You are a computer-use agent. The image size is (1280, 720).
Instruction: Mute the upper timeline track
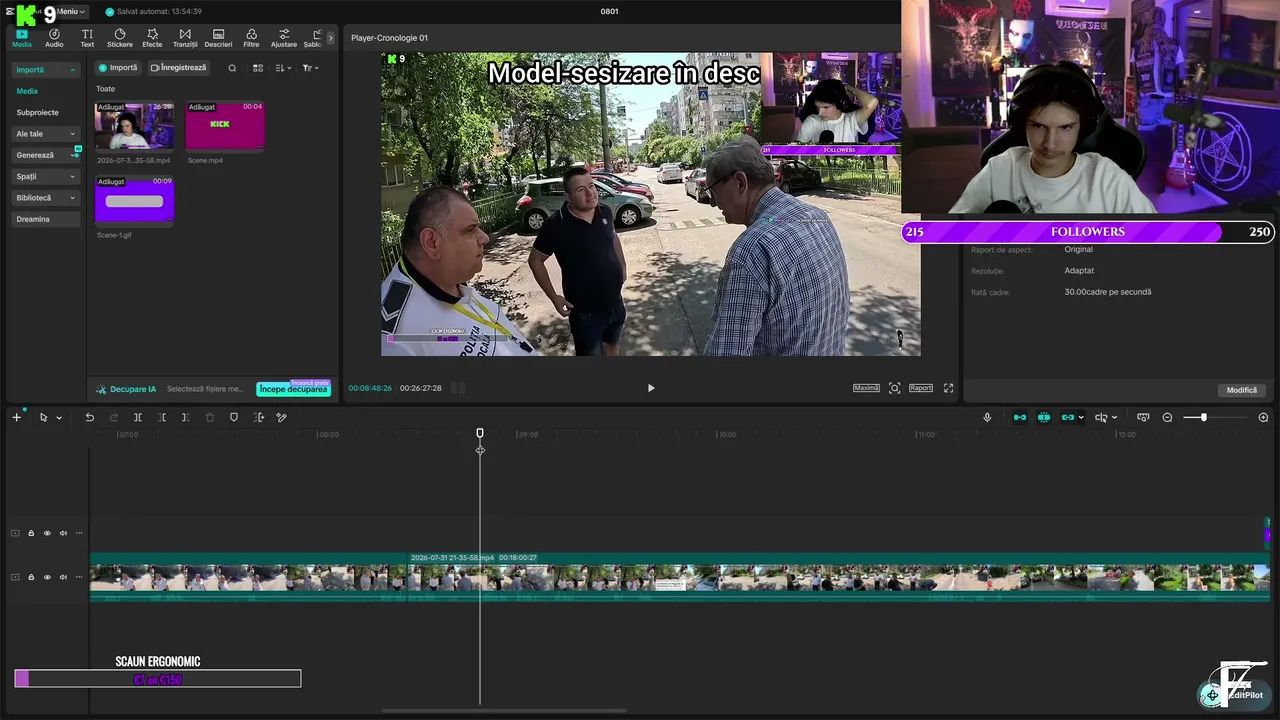pos(63,533)
